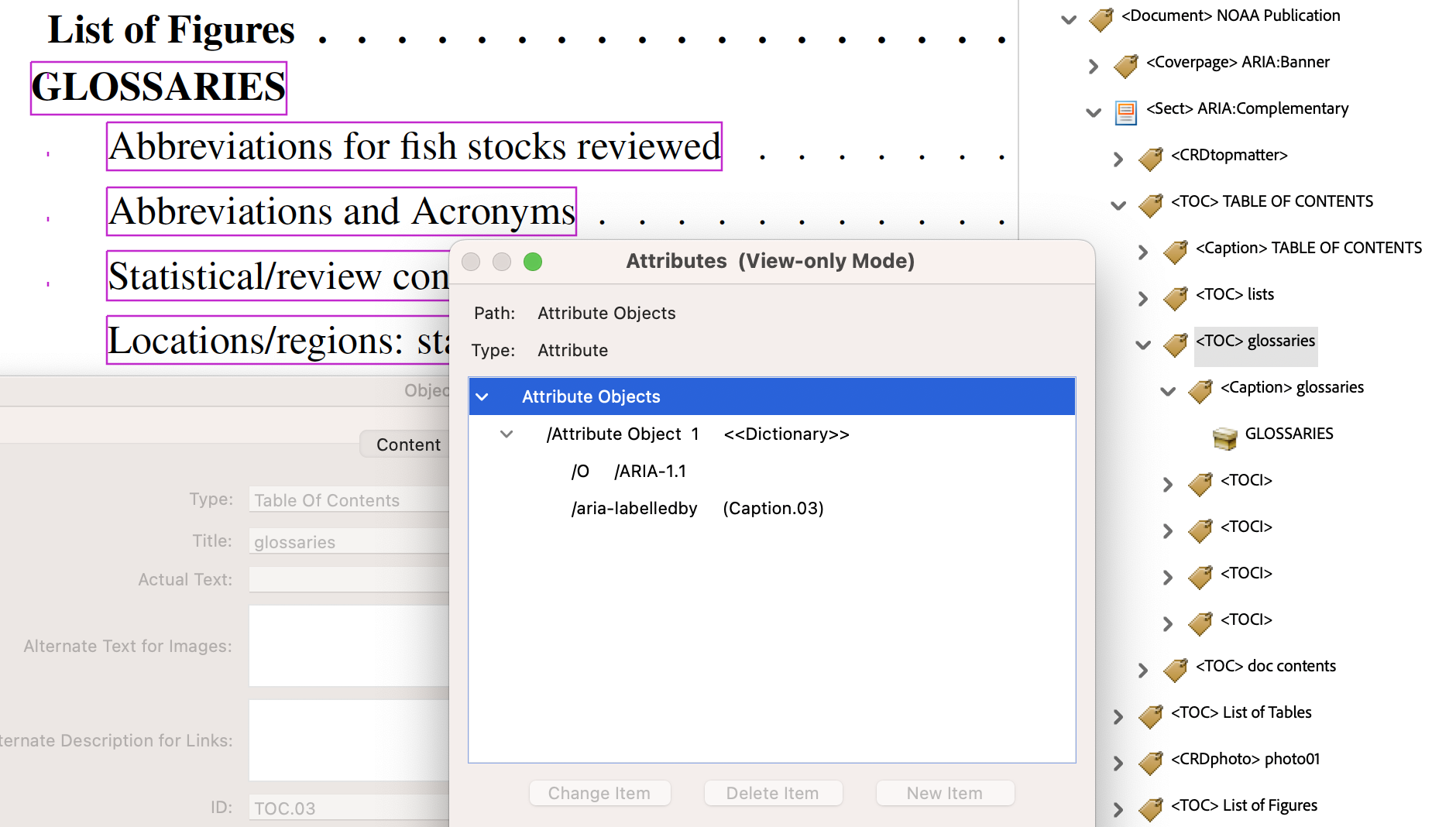Click the CRDtopmatter tag icon
The image size is (1456, 827).
(1150, 159)
